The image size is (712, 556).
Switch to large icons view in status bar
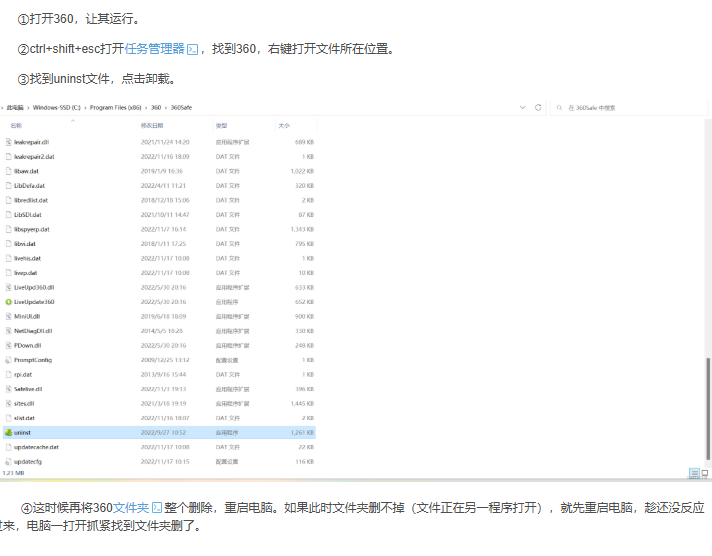[705, 474]
